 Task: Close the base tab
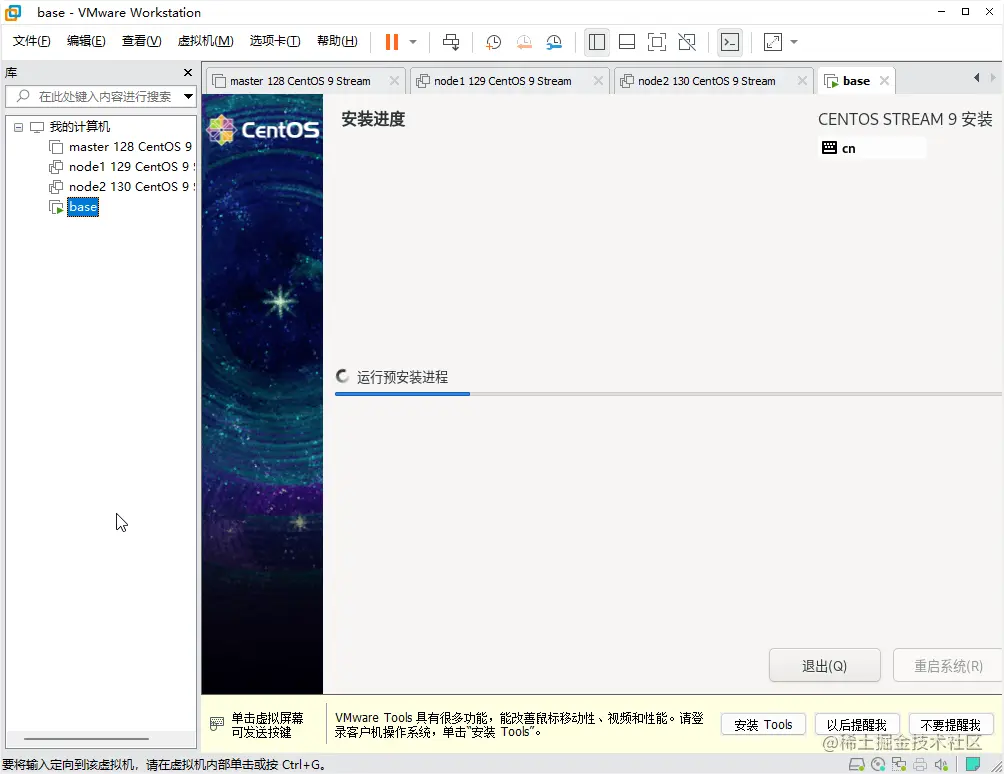tap(884, 81)
